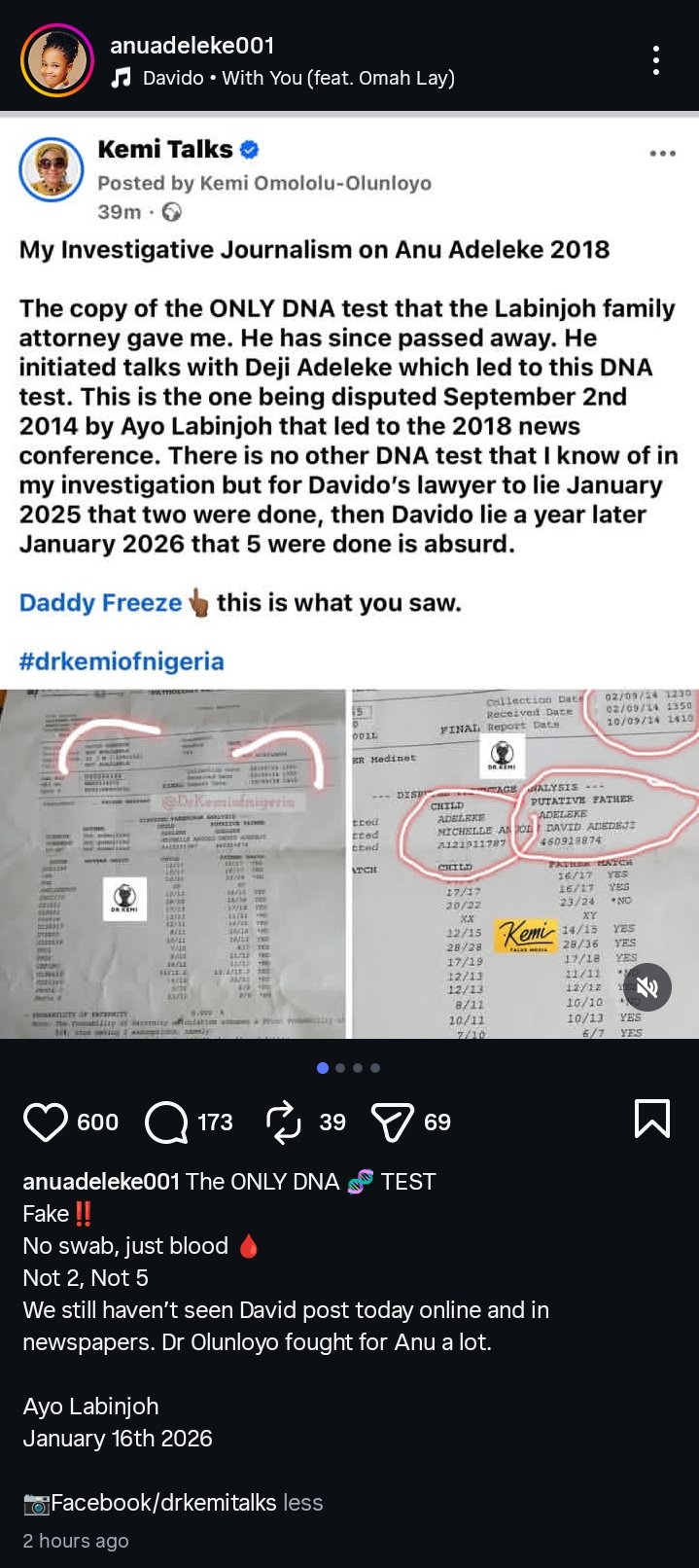Open Daddy Freeze mention link
The image size is (699, 1568).
click(100, 603)
